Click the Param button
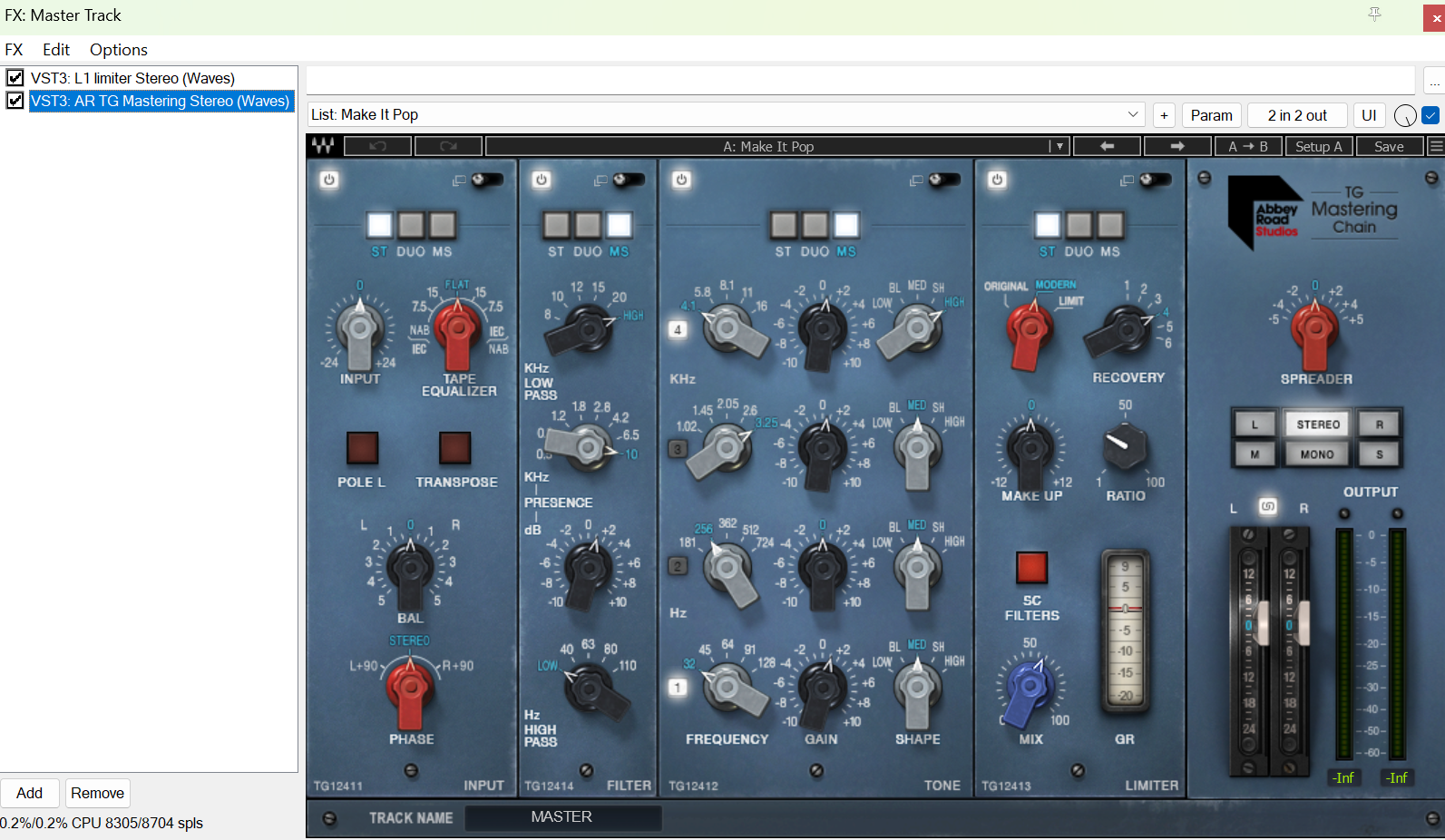Screen dimensions: 1445x840 click(1211, 115)
